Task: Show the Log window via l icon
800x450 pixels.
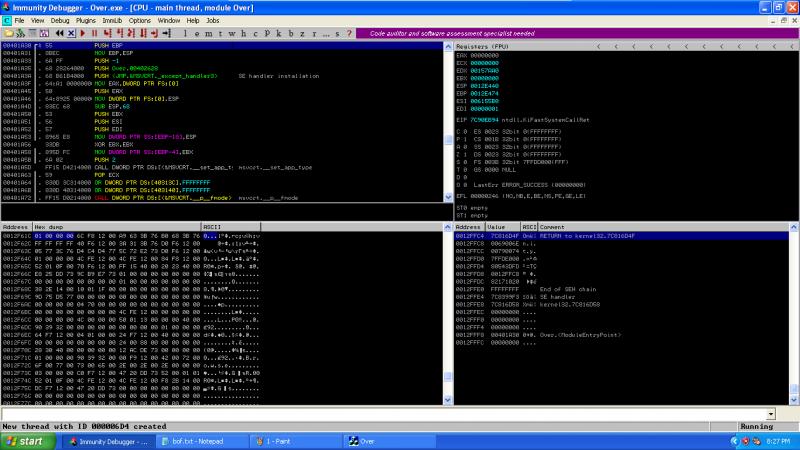Action: point(186,33)
